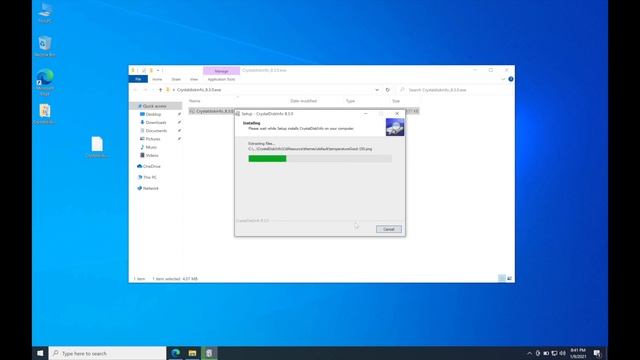
Task: Open Edge from the taskbar
Action: pyautogui.click(x=176, y=353)
